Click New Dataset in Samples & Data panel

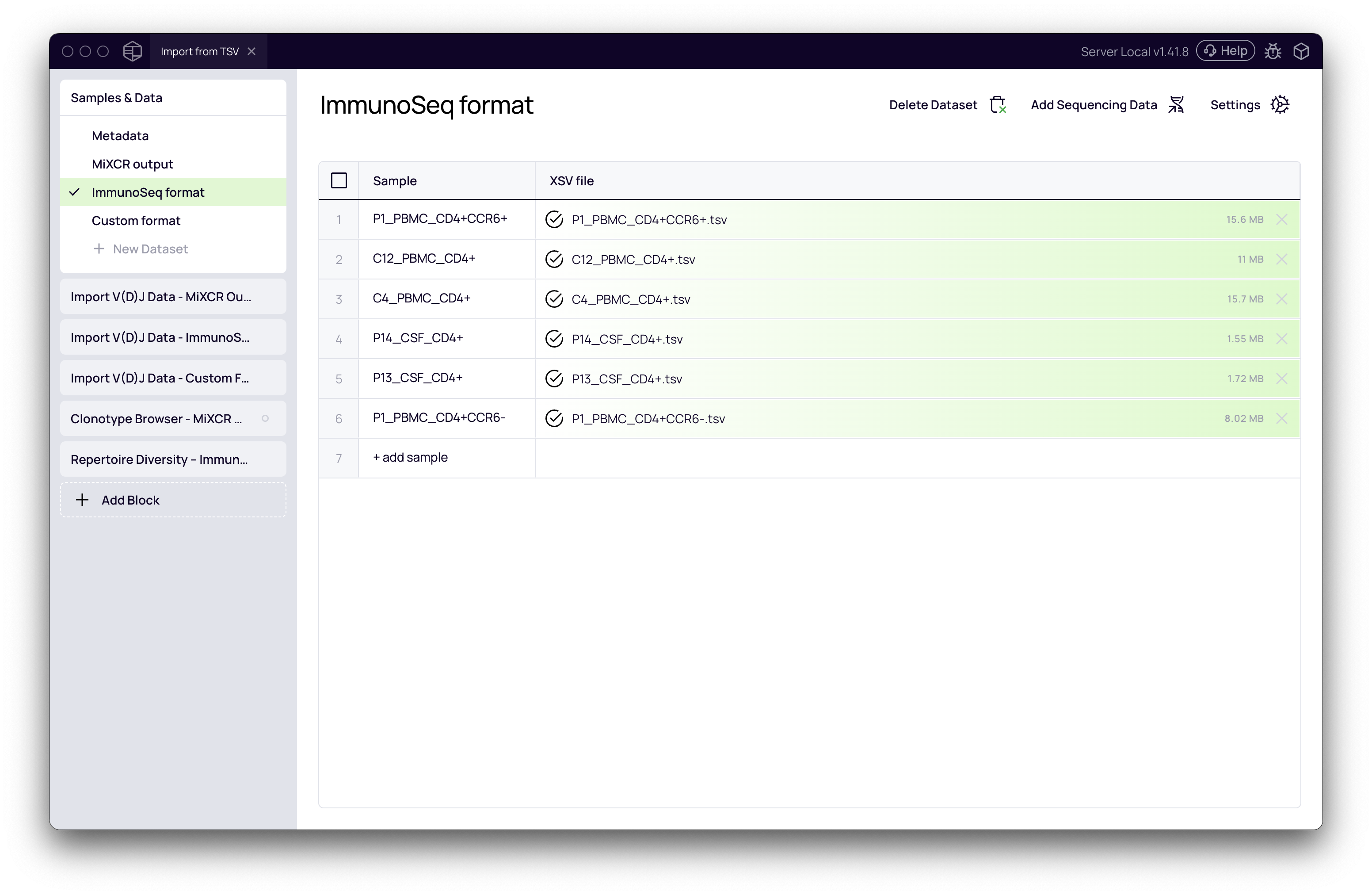click(x=150, y=249)
